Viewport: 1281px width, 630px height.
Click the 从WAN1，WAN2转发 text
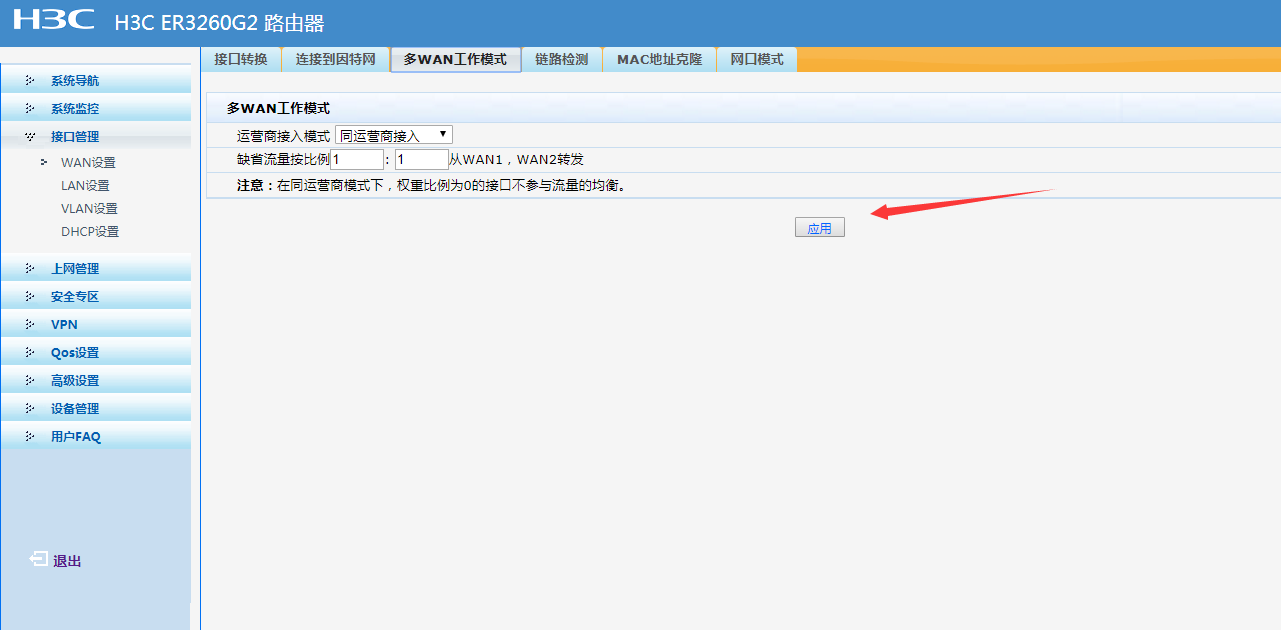point(516,159)
